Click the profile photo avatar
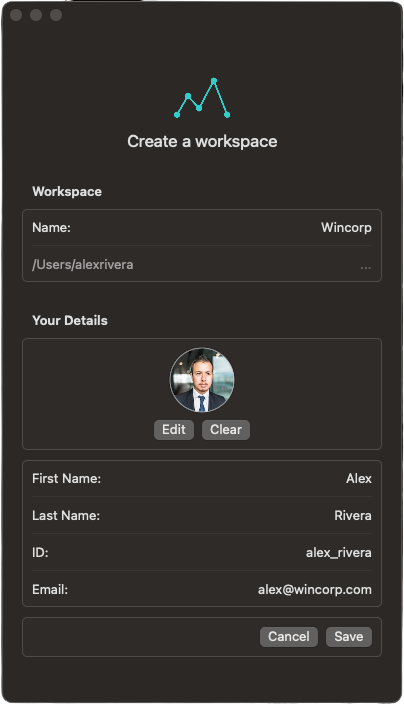 coord(202,380)
